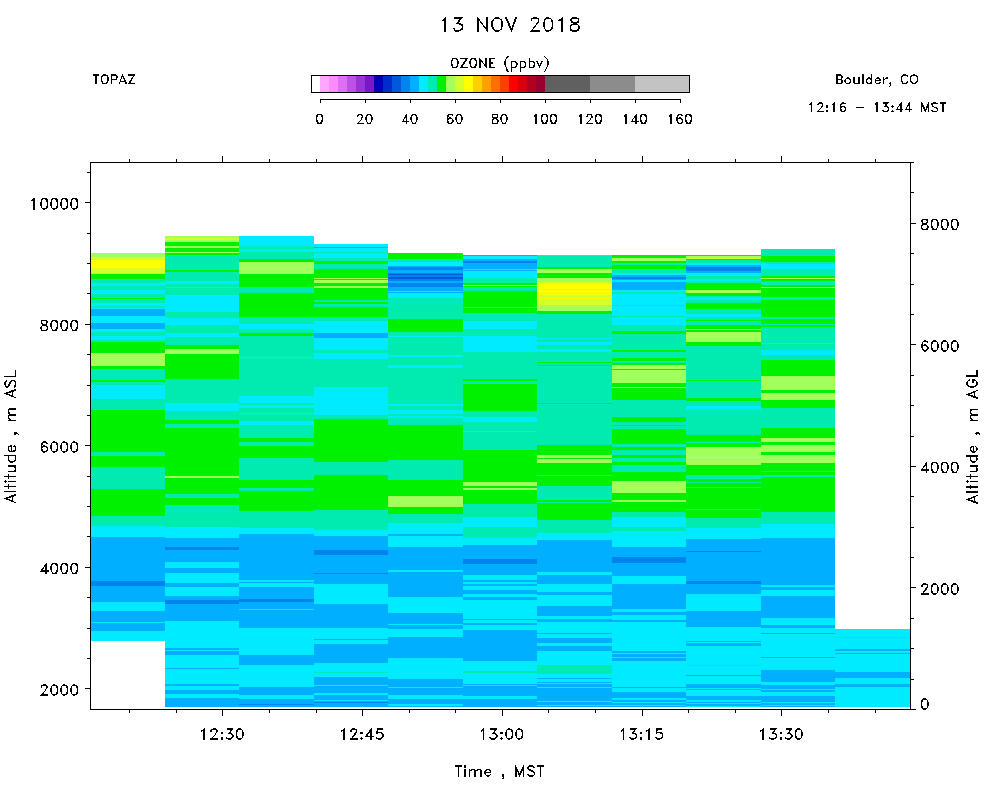The image size is (1000, 800).
Task: Click the short final cyan profile column after 13:30
Action: [872, 668]
